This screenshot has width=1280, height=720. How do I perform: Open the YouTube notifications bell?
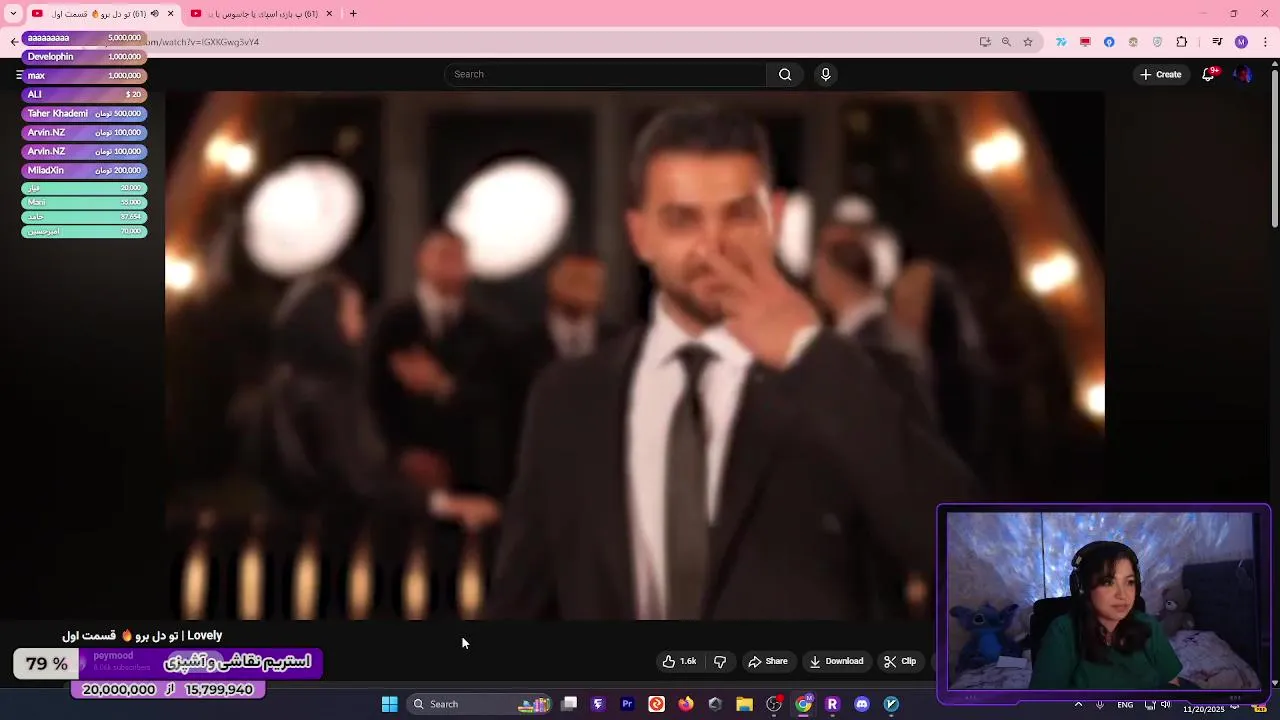[1208, 74]
